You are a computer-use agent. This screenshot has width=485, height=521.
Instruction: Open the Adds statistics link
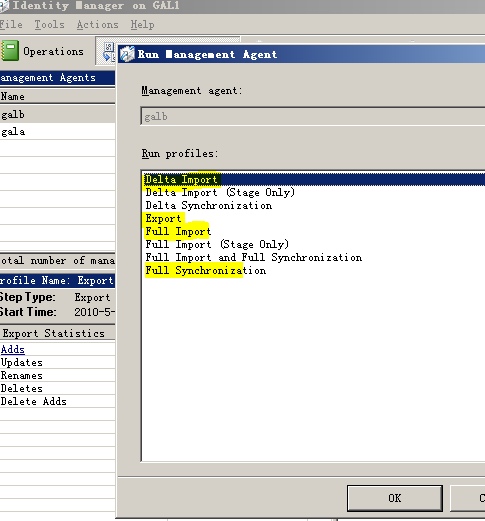(x=13, y=349)
